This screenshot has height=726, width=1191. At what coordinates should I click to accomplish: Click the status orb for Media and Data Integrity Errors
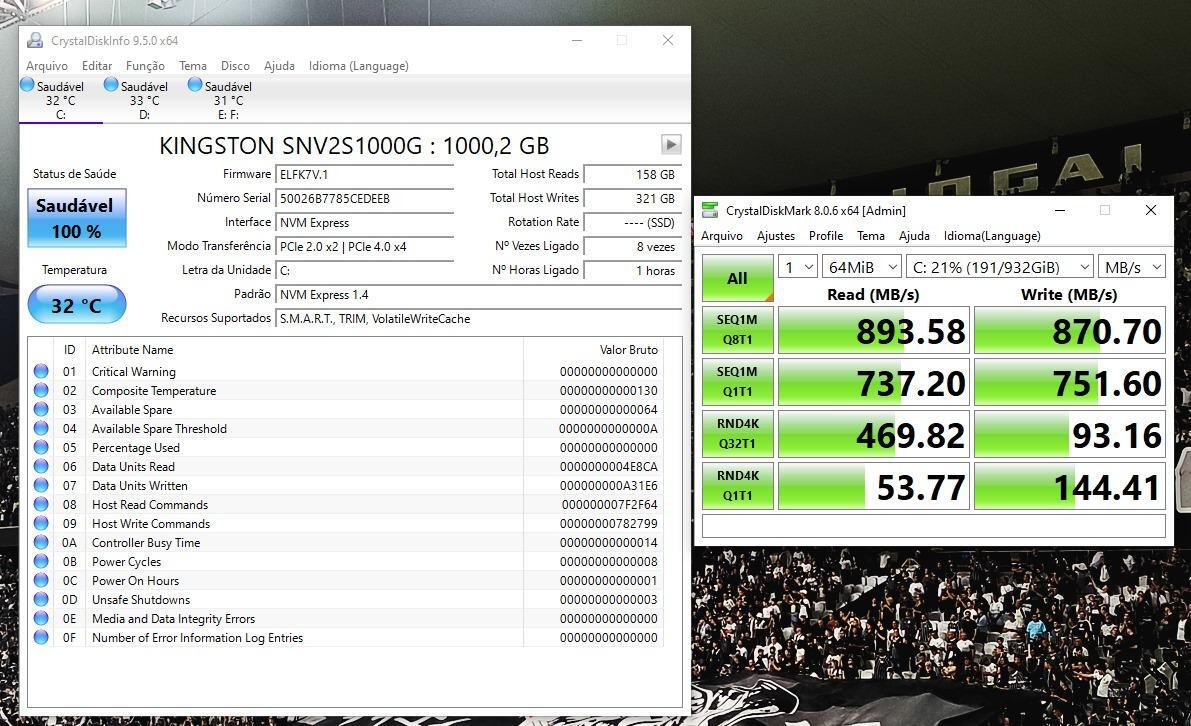point(41,618)
